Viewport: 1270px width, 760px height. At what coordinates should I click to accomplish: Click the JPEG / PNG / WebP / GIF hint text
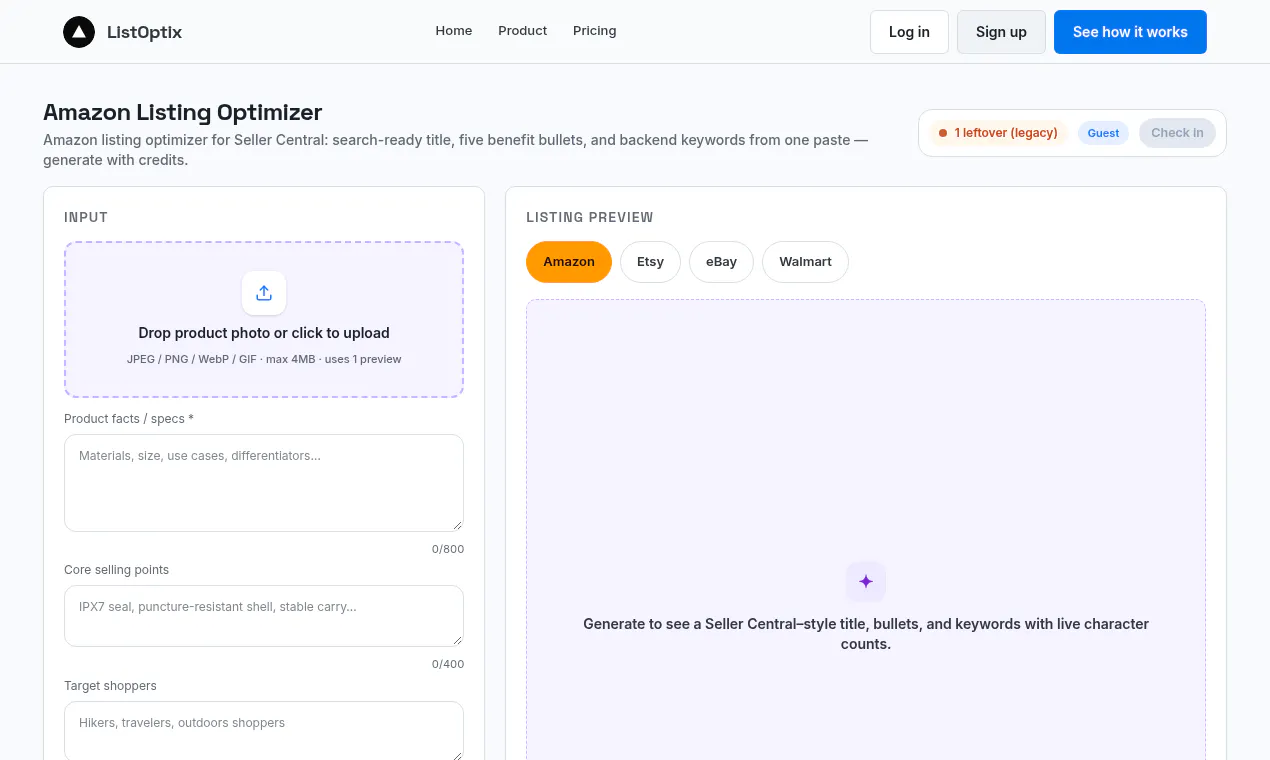click(x=264, y=359)
